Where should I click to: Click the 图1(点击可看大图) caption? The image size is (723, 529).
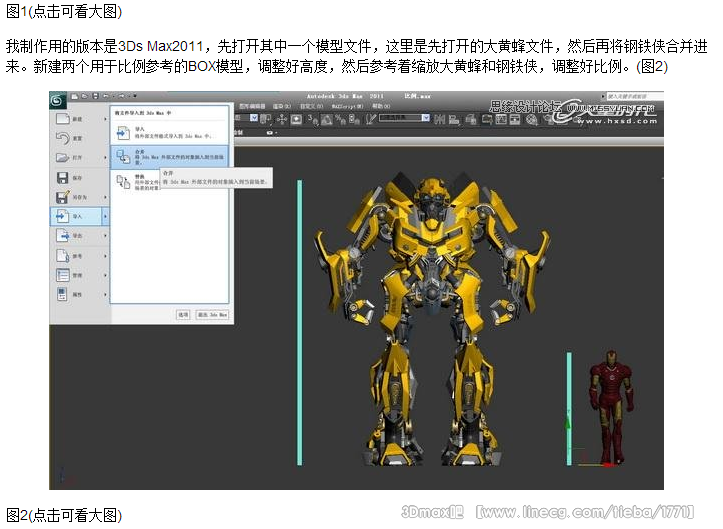64,11
